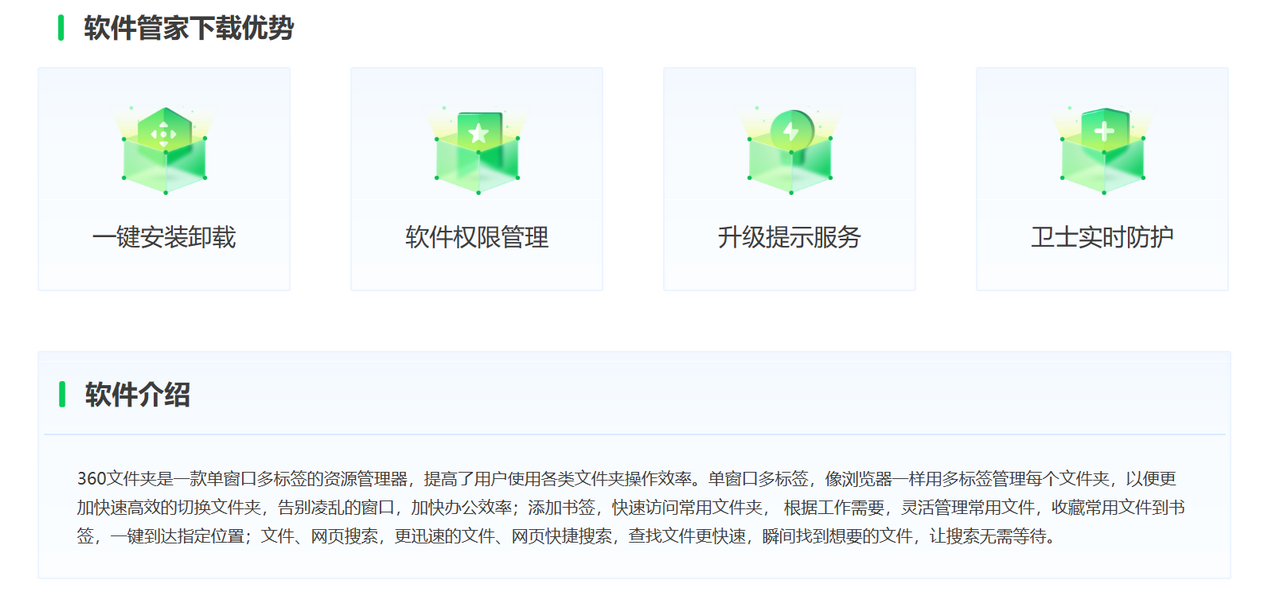Click the 软件权限管理 label text
This screenshot has width=1280, height=604.
(x=476, y=238)
